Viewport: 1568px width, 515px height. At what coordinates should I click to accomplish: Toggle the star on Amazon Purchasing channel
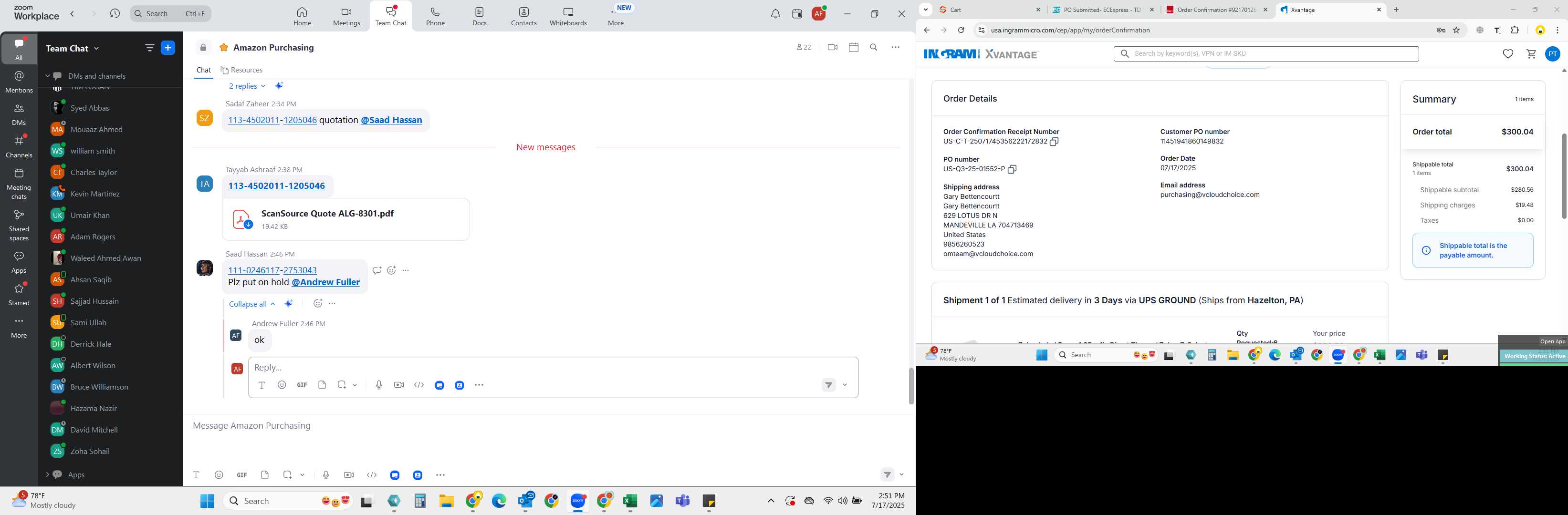point(223,47)
